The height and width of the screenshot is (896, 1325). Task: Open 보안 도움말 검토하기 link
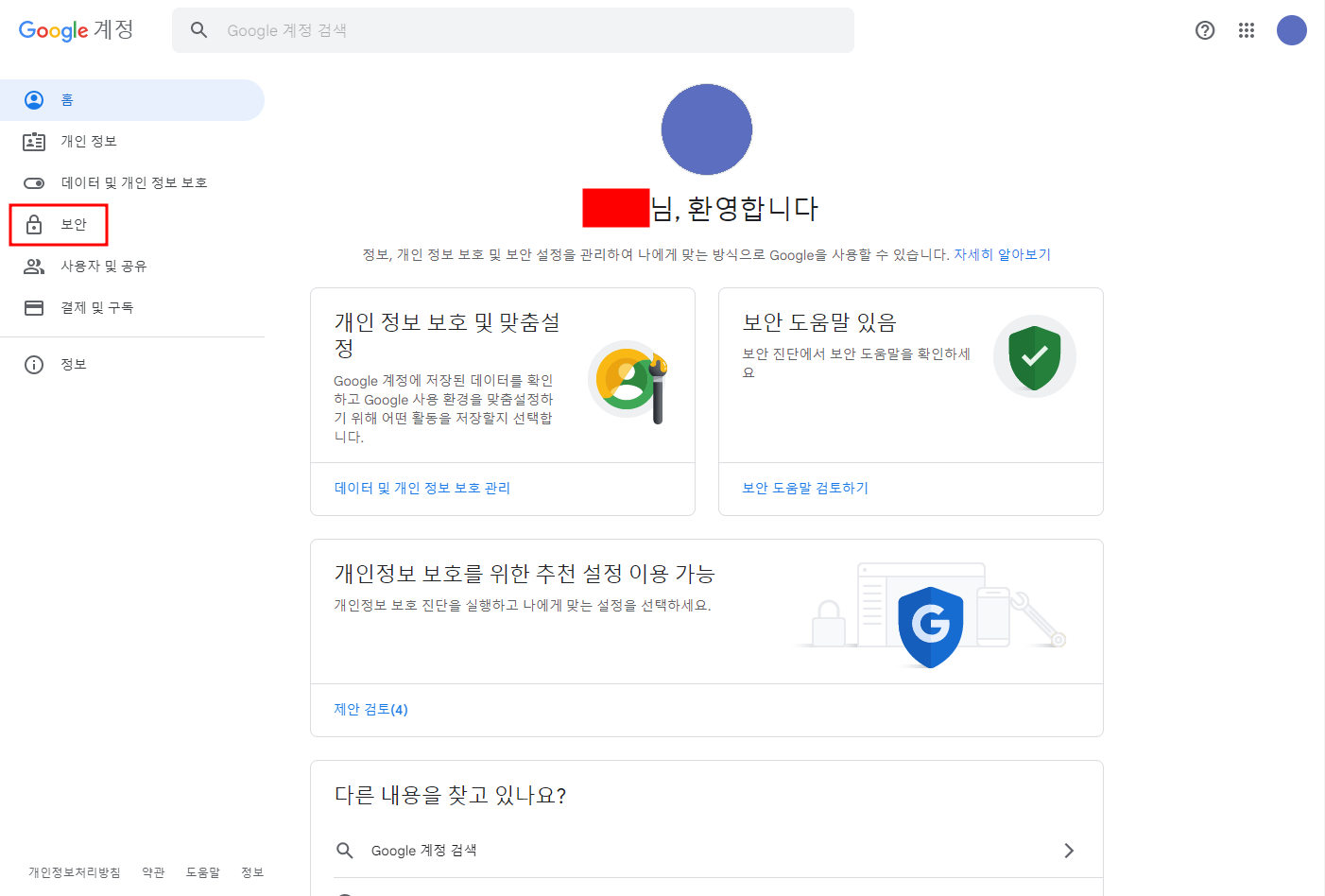click(805, 489)
